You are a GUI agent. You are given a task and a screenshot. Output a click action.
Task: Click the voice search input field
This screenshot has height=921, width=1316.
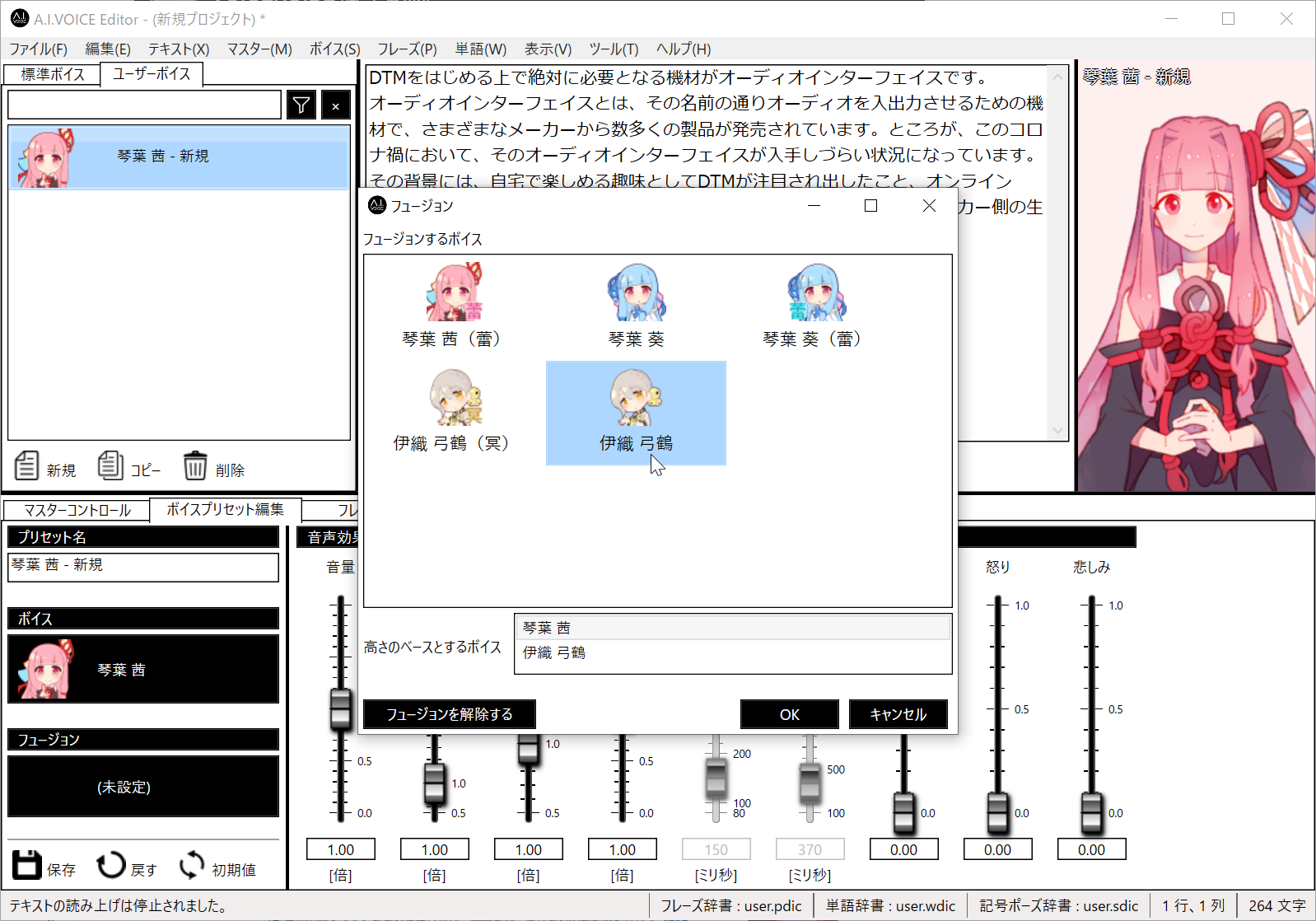point(144,105)
